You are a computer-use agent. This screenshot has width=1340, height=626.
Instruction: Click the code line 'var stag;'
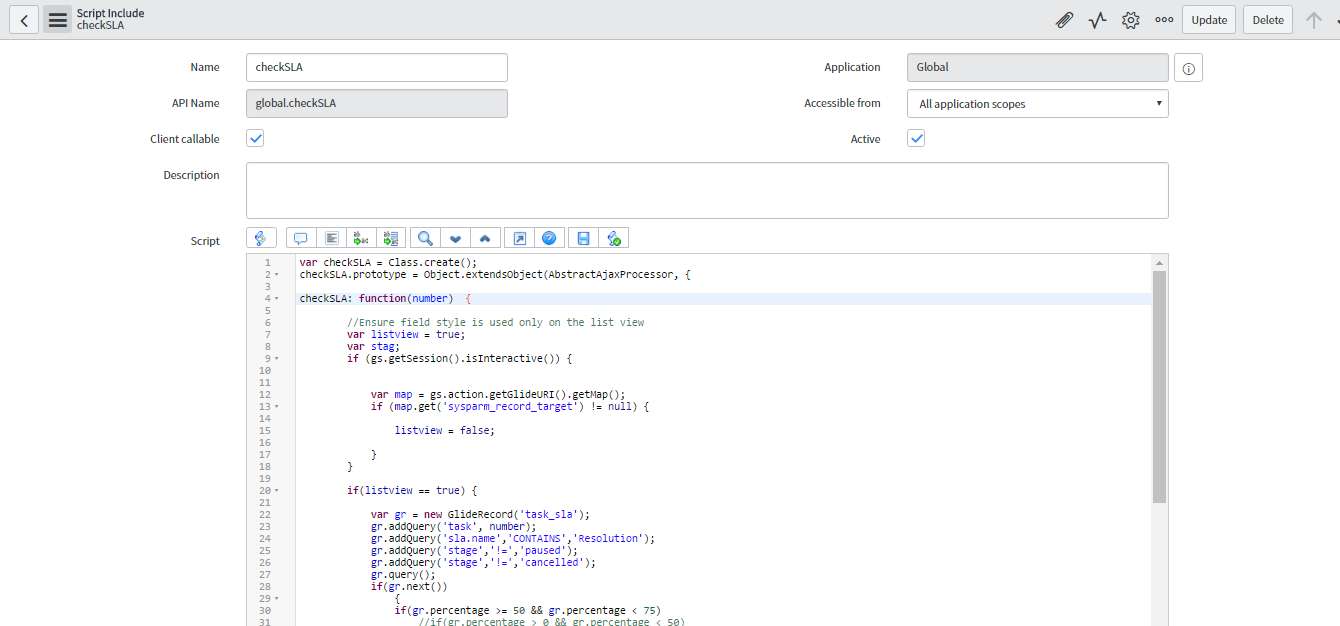point(373,346)
